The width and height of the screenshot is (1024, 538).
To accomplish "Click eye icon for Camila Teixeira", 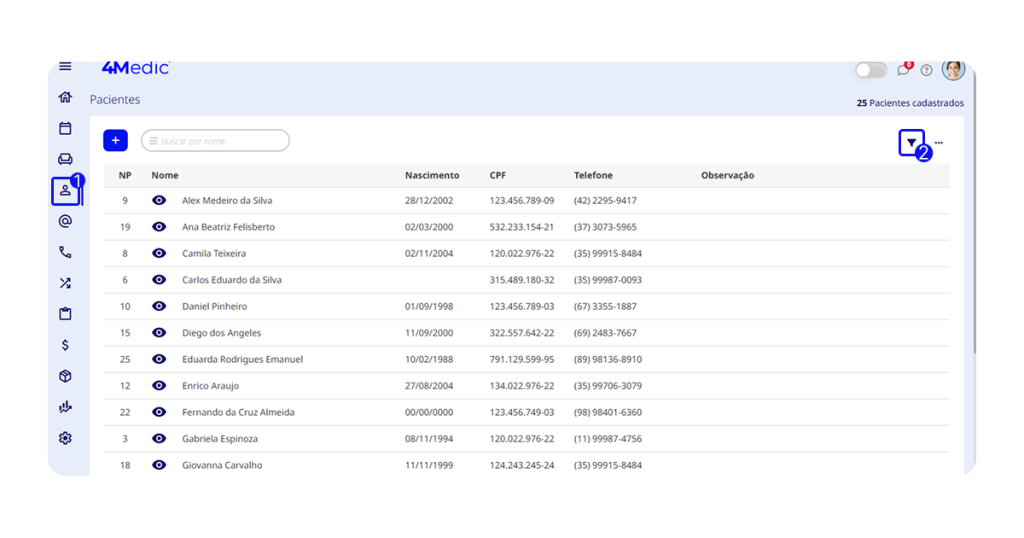I will click(159, 254).
